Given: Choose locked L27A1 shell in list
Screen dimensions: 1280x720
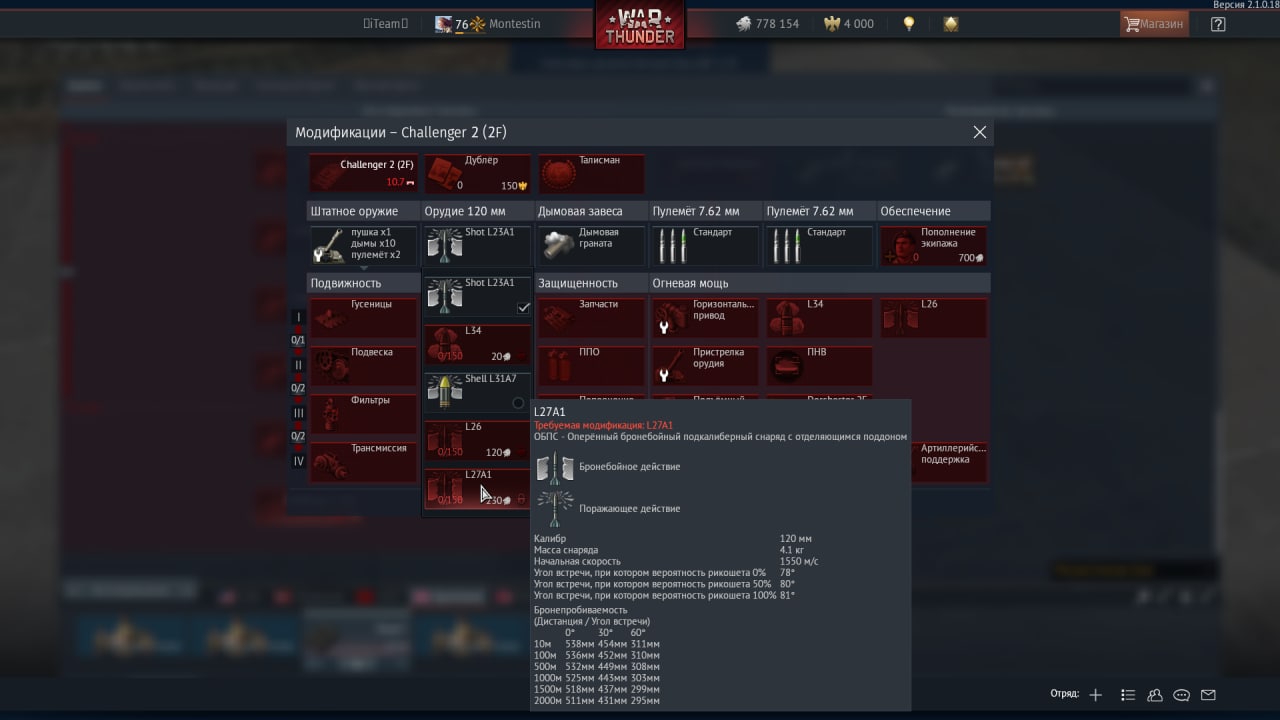Looking at the screenshot, I should pos(477,488).
